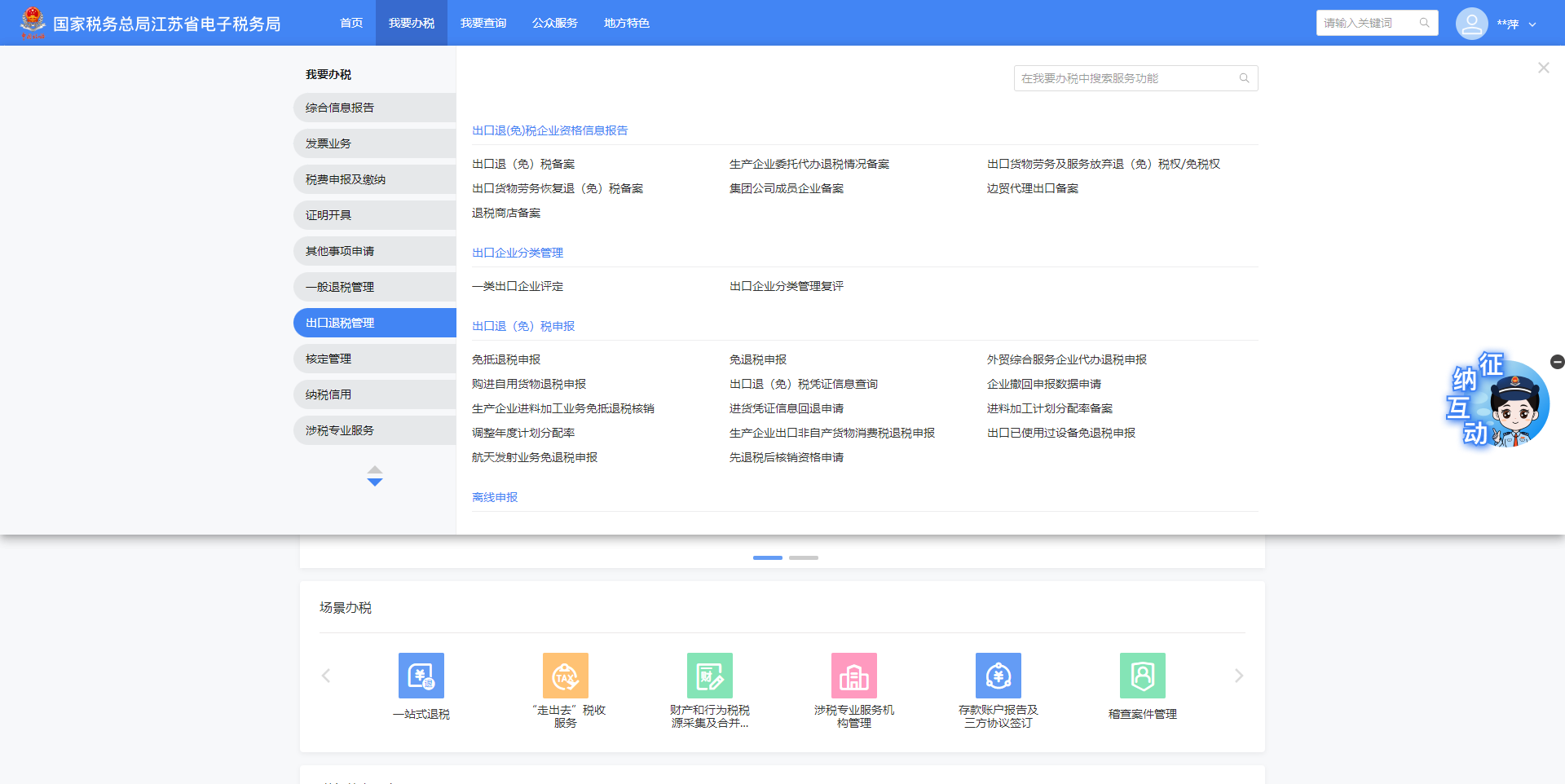Click the user avatar icon
This screenshot has width=1565, height=784.
pyautogui.click(x=1471, y=24)
